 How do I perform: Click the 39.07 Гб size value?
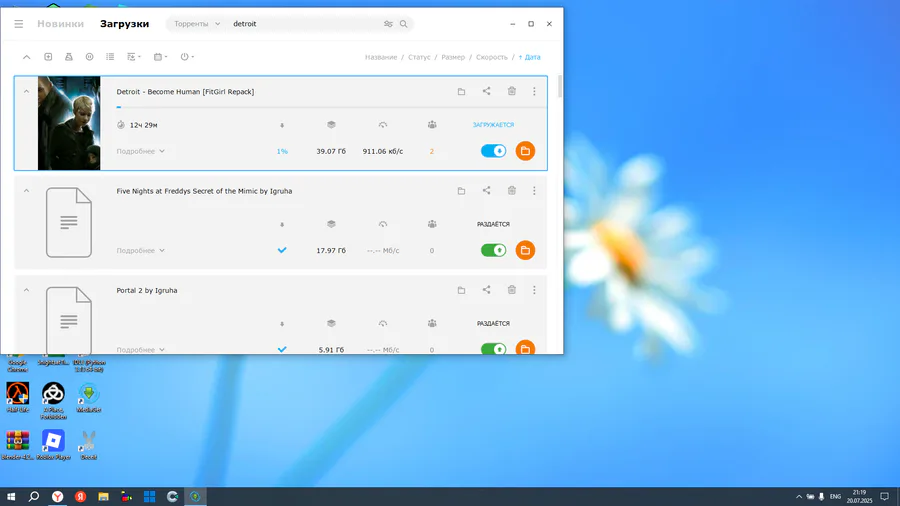[x=331, y=151]
